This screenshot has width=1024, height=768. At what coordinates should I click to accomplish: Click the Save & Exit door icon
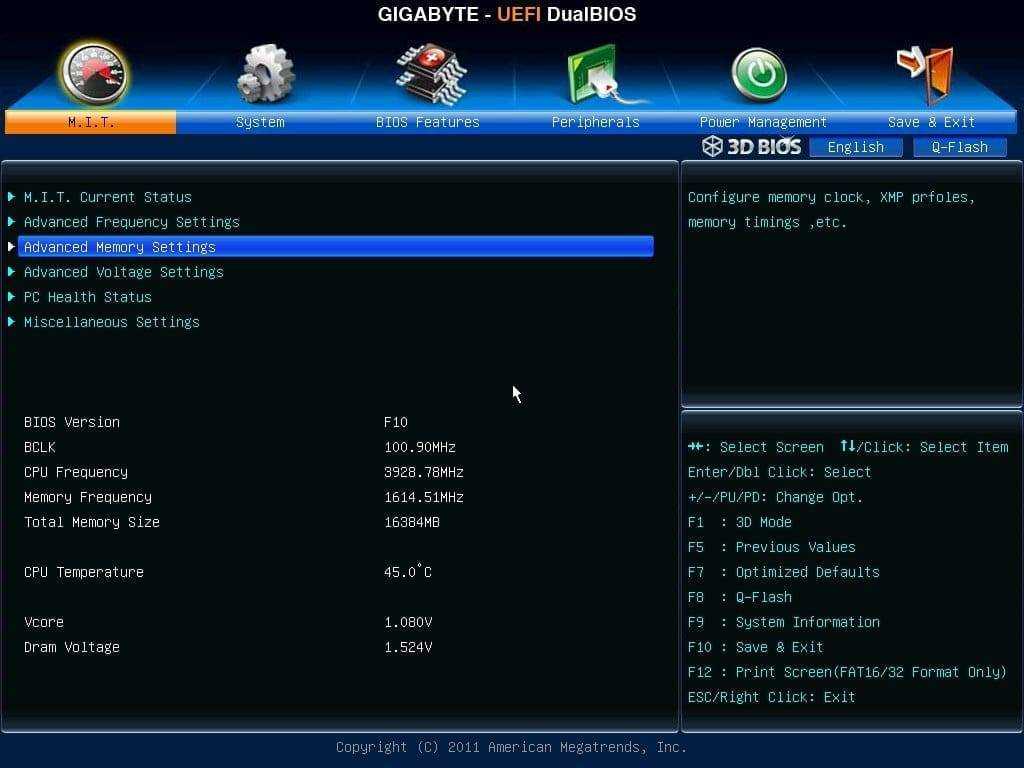click(927, 73)
